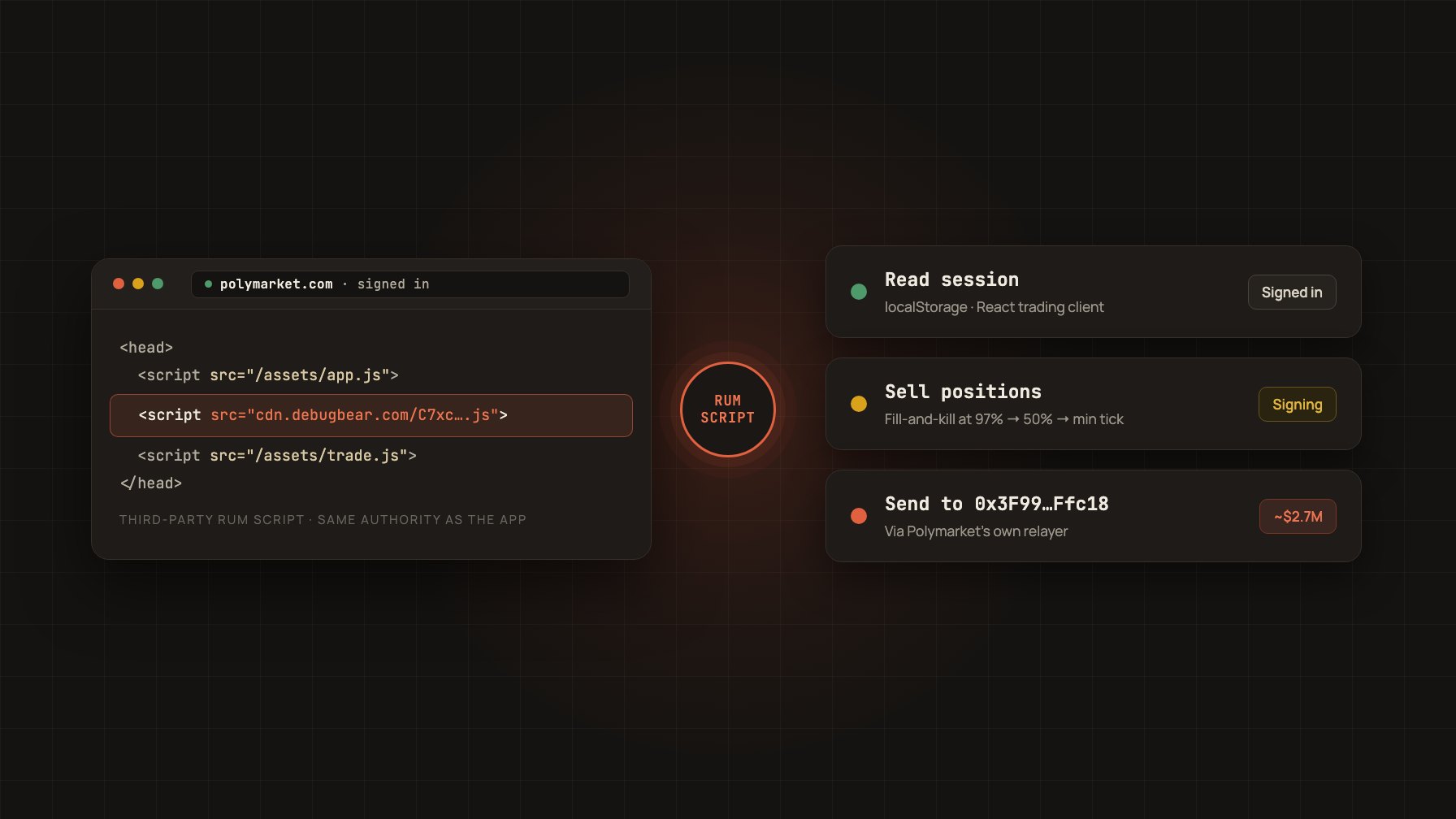Click the green status dot before polymarket.com
Image resolution: width=1456 pixels, height=819 pixels.
tap(209, 284)
